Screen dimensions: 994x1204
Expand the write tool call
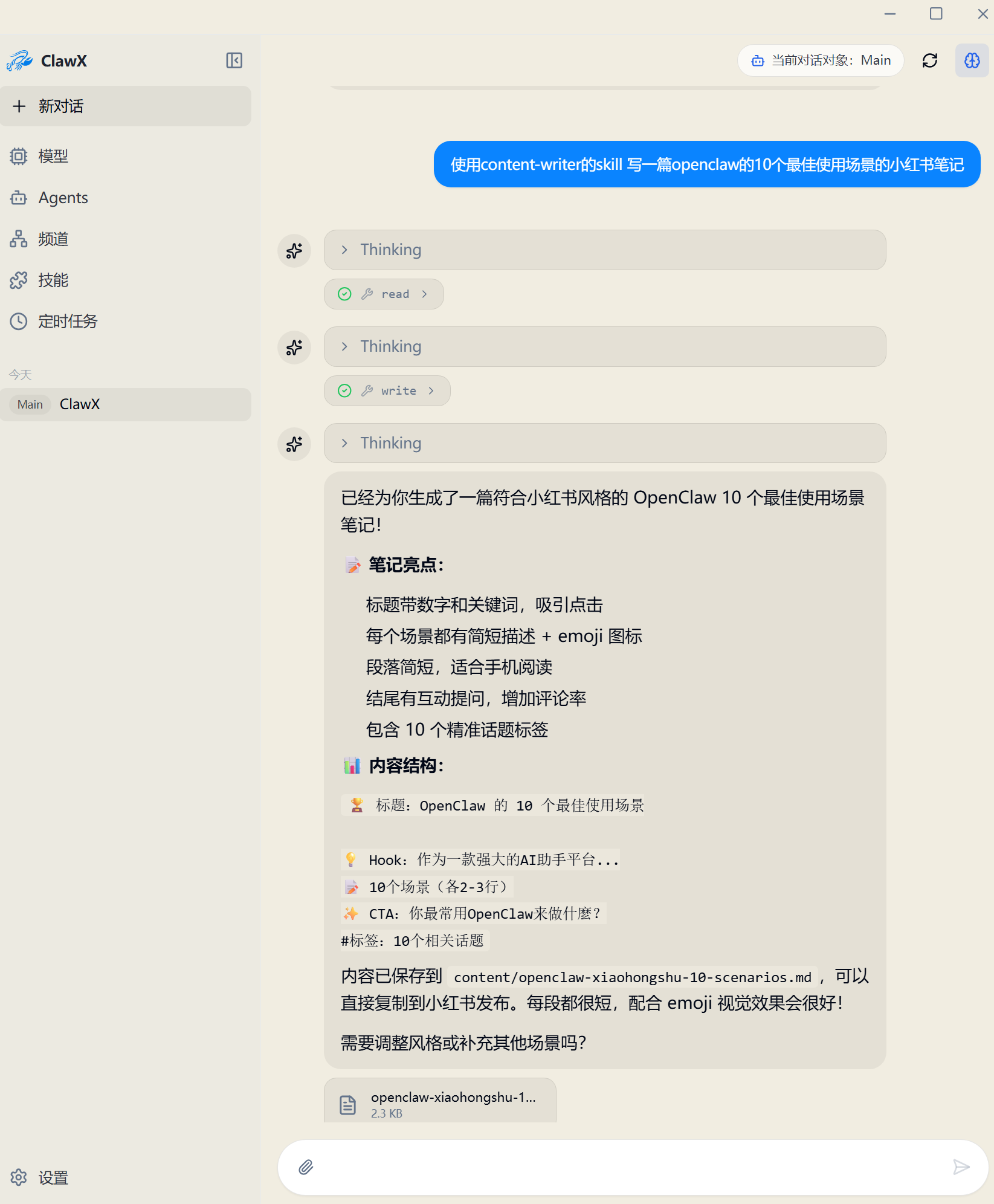(387, 390)
